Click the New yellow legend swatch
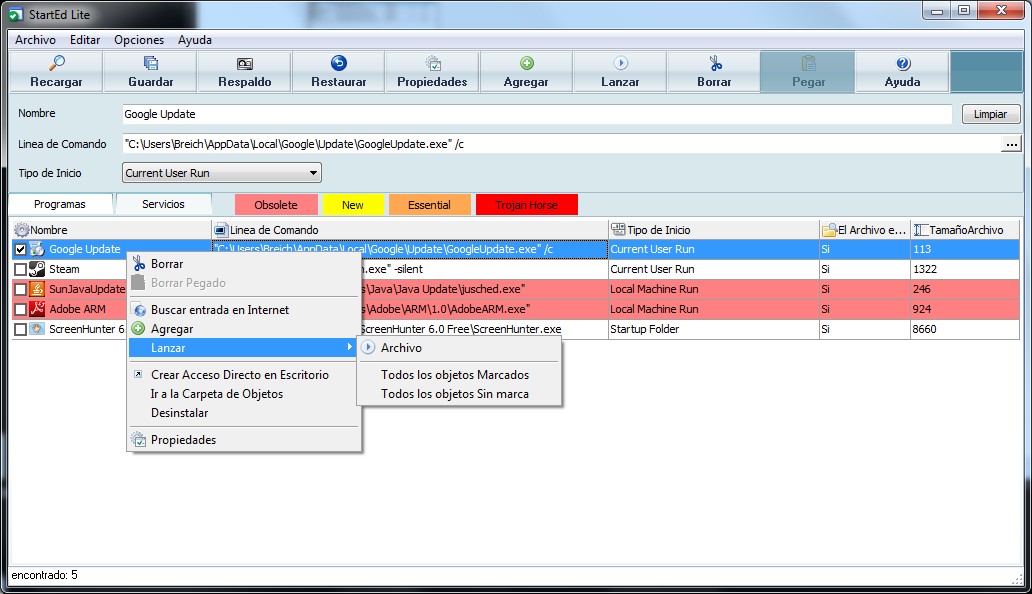 353,205
